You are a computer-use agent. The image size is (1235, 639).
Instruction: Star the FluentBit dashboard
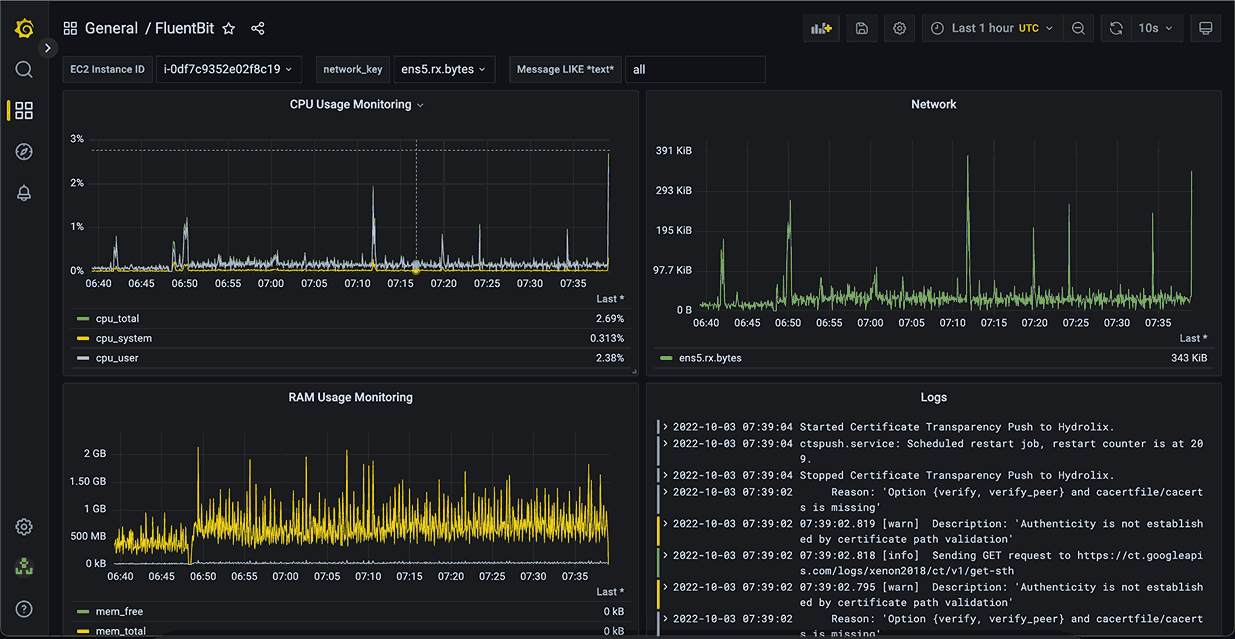[228, 29]
